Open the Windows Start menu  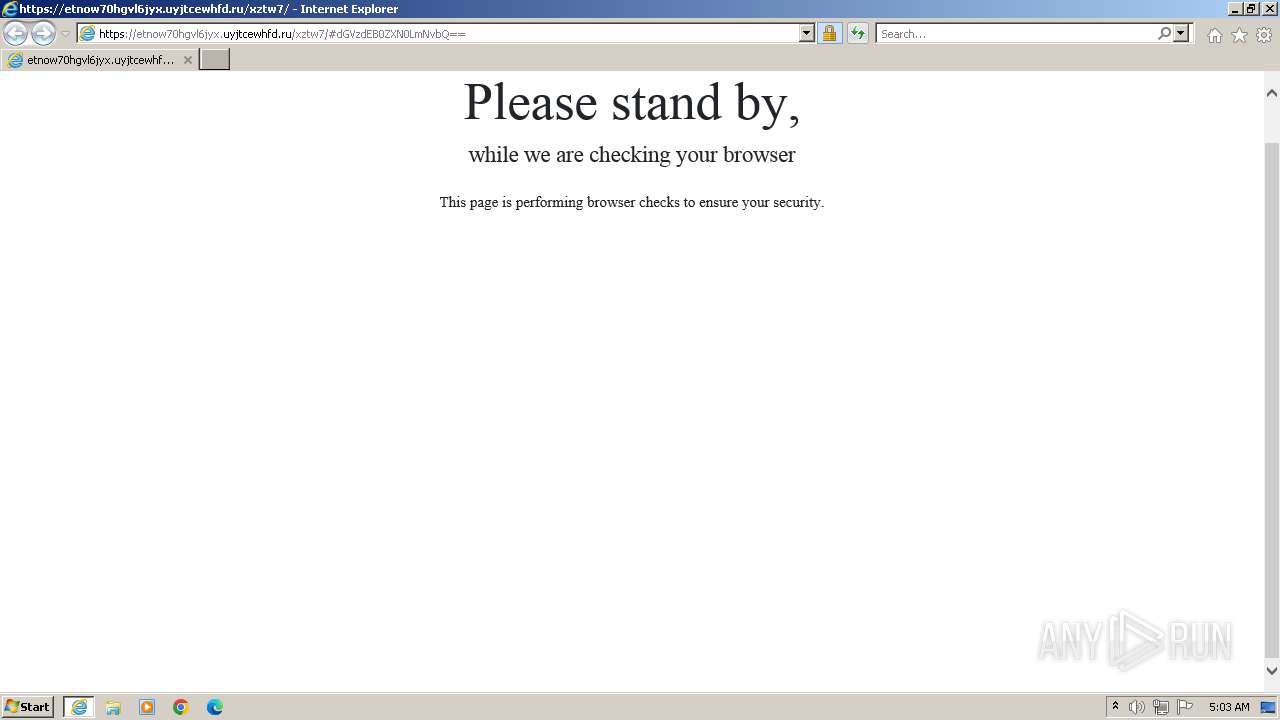pos(27,707)
